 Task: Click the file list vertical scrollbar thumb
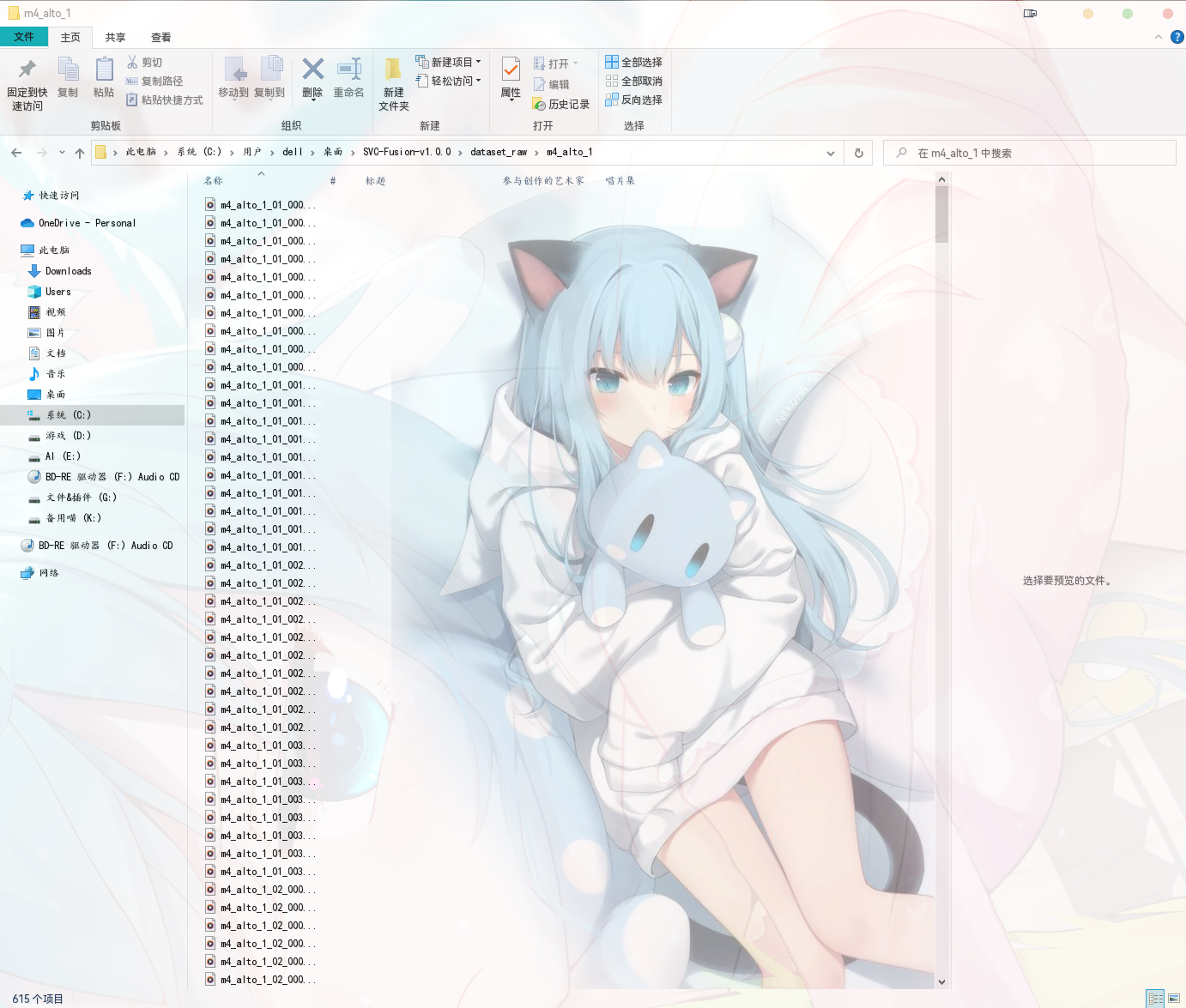pos(941,214)
